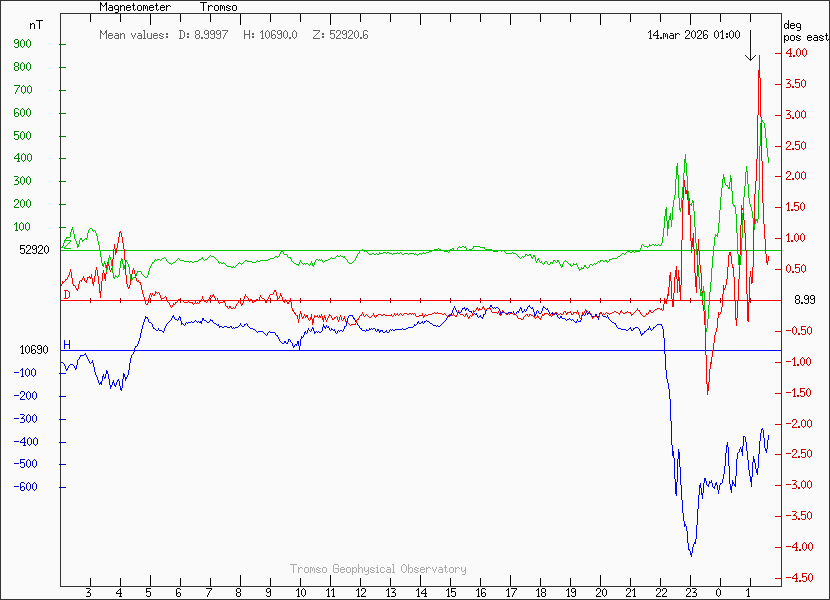The image size is (830, 600).
Task: Click the D: 8.9997 mean value
Action: click(206, 35)
